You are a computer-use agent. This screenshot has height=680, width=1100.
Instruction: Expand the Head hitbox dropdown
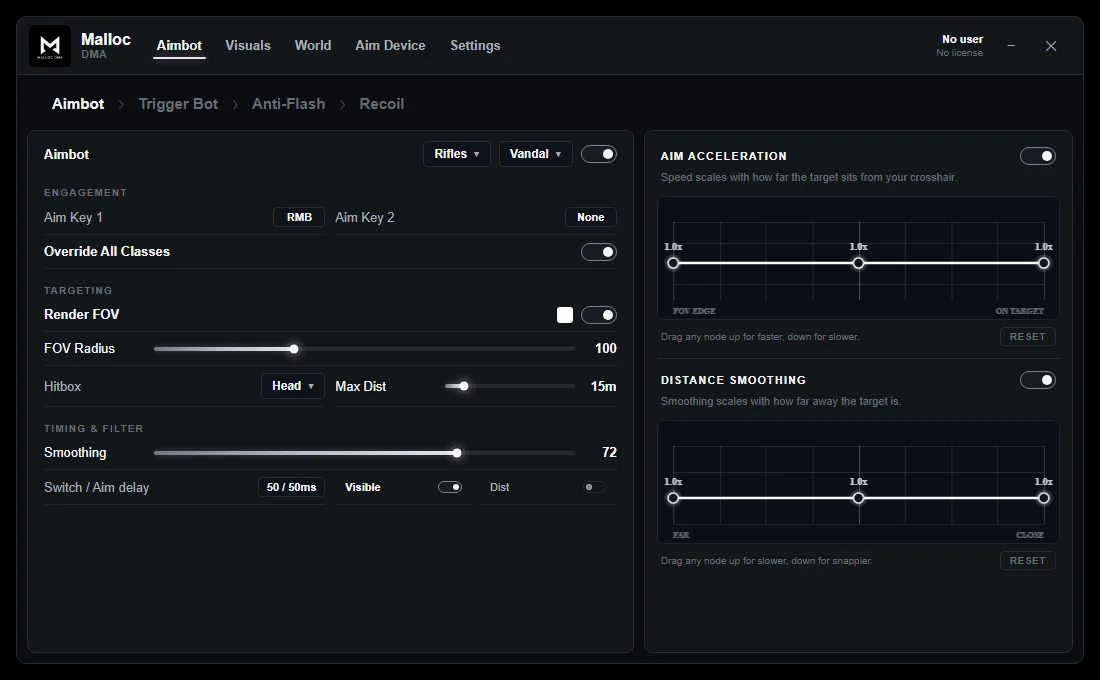293,386
